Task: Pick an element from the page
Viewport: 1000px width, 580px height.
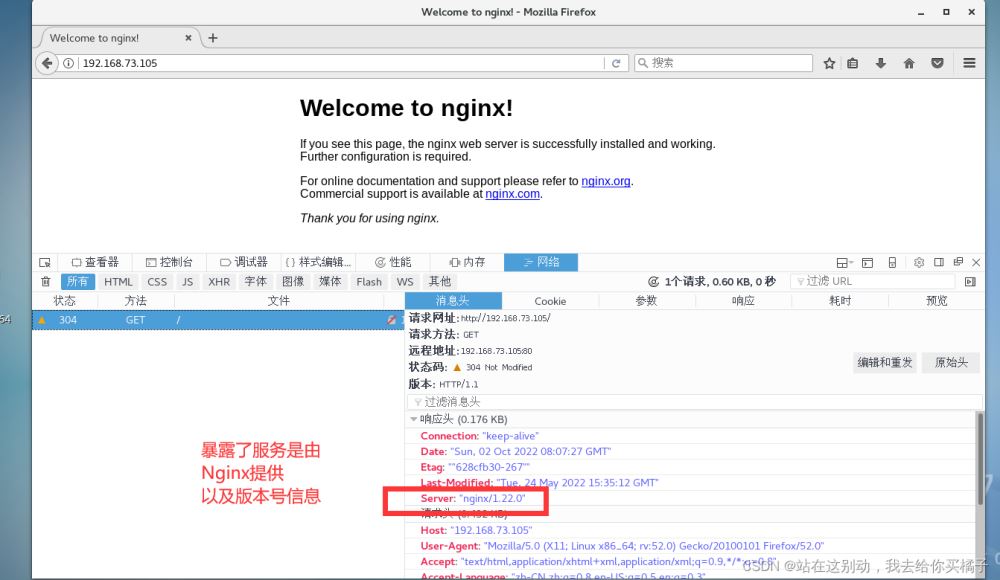Action: pos(45,262)
